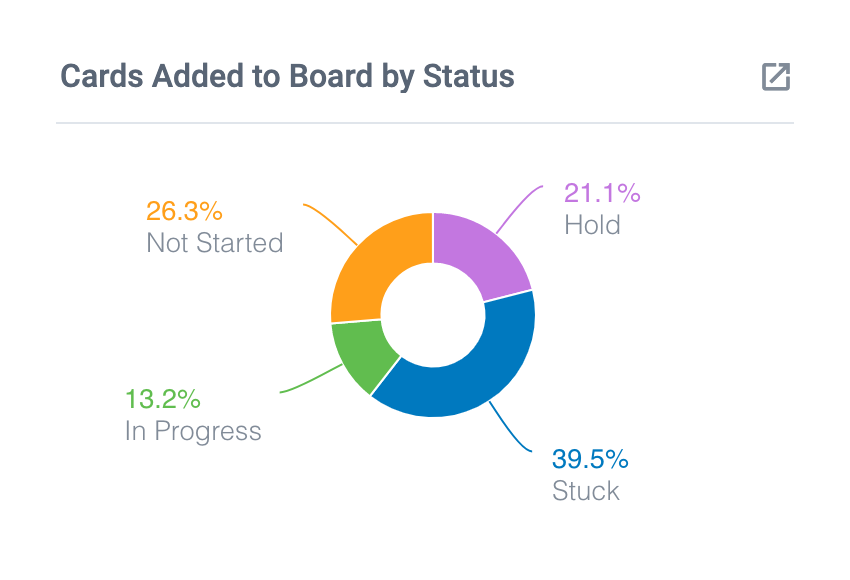Click the 39.5% percentage value
The width and height of the screenshot is (850, 580).
[x=590, y=460]
